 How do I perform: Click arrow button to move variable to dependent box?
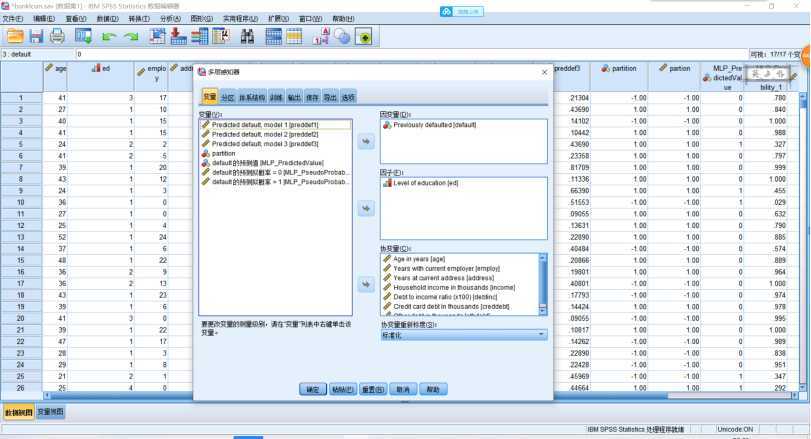(366, 141)
